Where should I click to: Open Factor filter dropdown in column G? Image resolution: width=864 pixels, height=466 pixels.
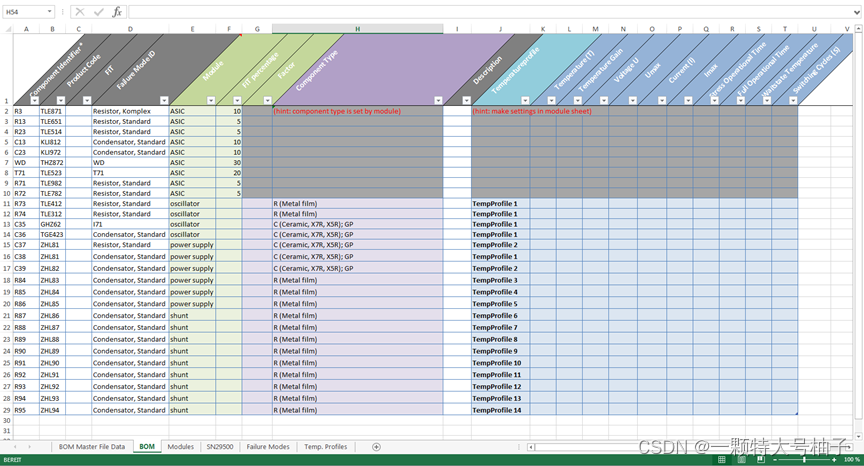coord(267,100)
